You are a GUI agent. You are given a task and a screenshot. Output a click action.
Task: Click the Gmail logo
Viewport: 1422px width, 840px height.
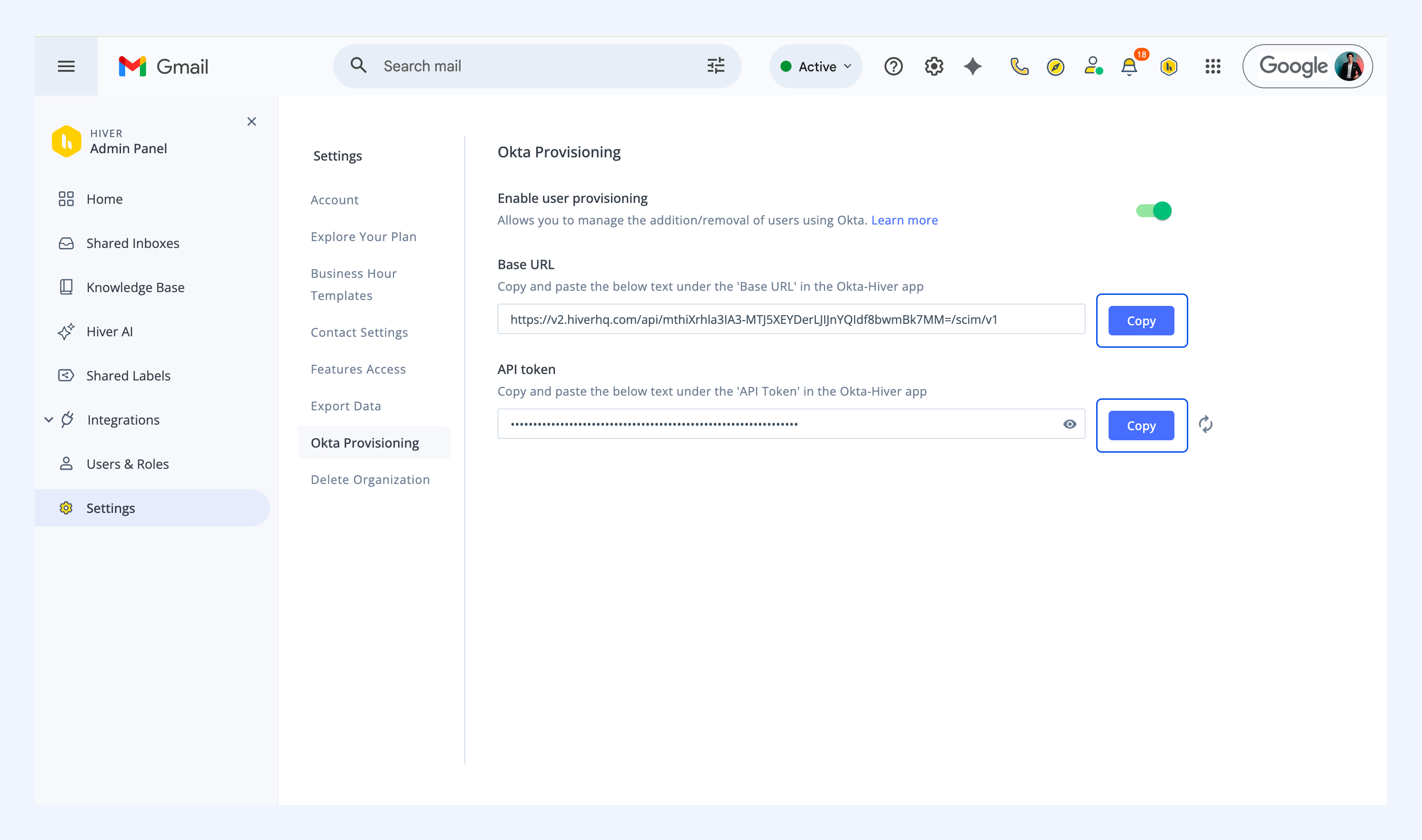pyautogui.click(x=163, y=66)
